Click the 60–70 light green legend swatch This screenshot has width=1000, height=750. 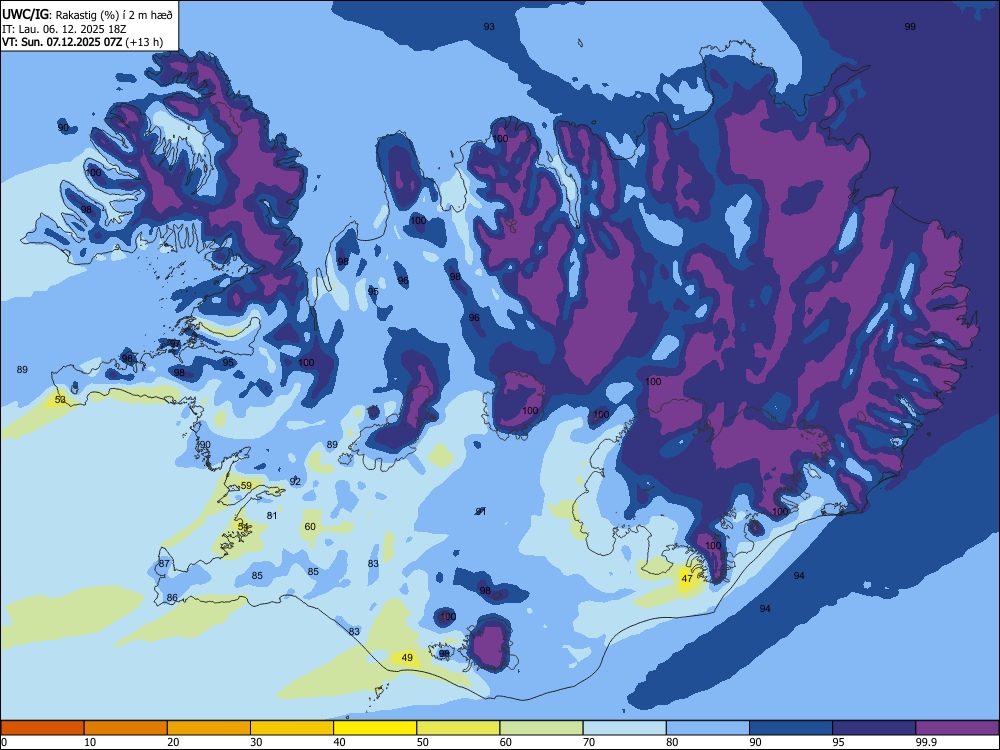coord(541,728)
